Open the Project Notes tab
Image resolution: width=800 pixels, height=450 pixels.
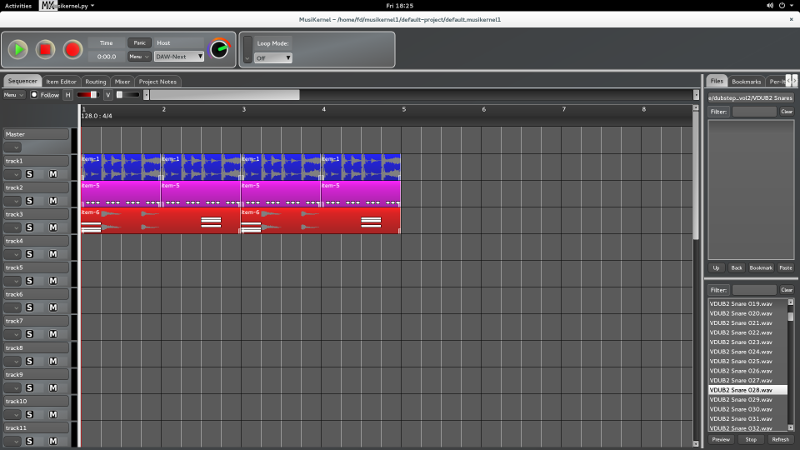158,82
